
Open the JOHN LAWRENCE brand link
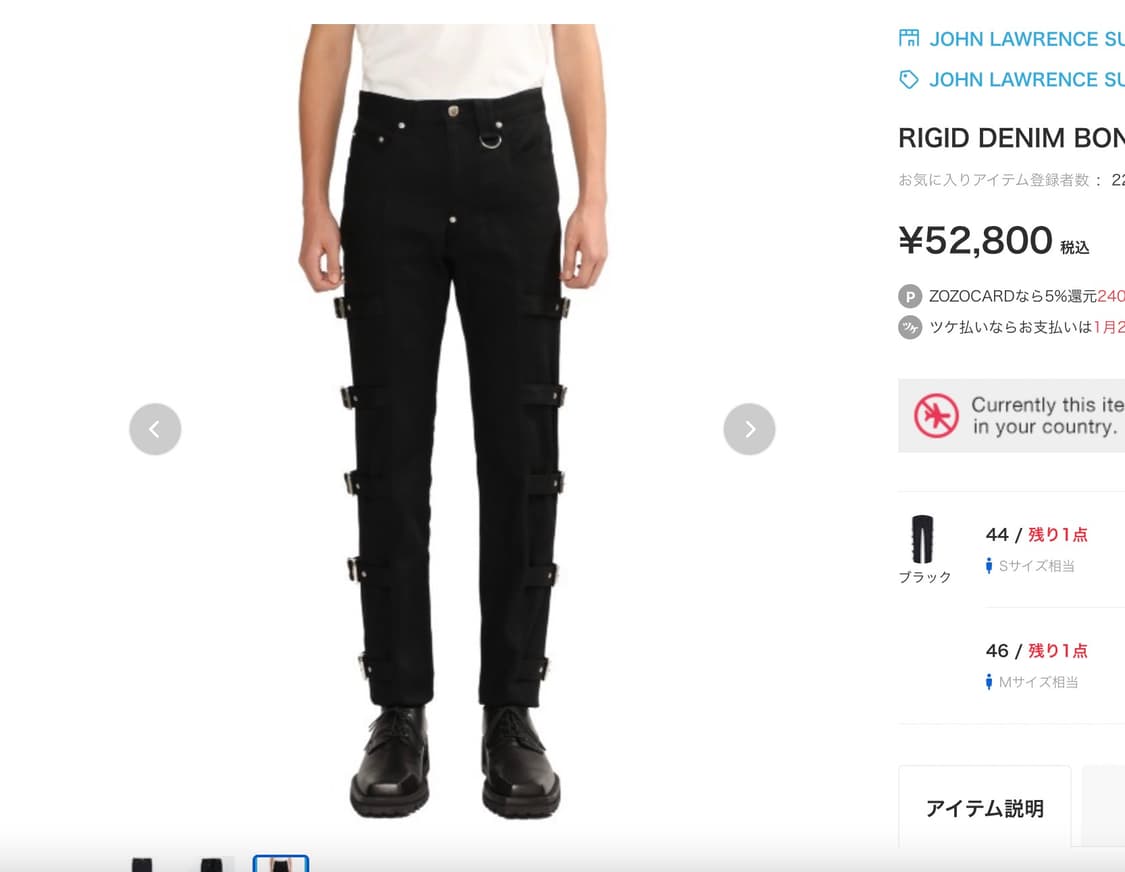point(1026,80)
